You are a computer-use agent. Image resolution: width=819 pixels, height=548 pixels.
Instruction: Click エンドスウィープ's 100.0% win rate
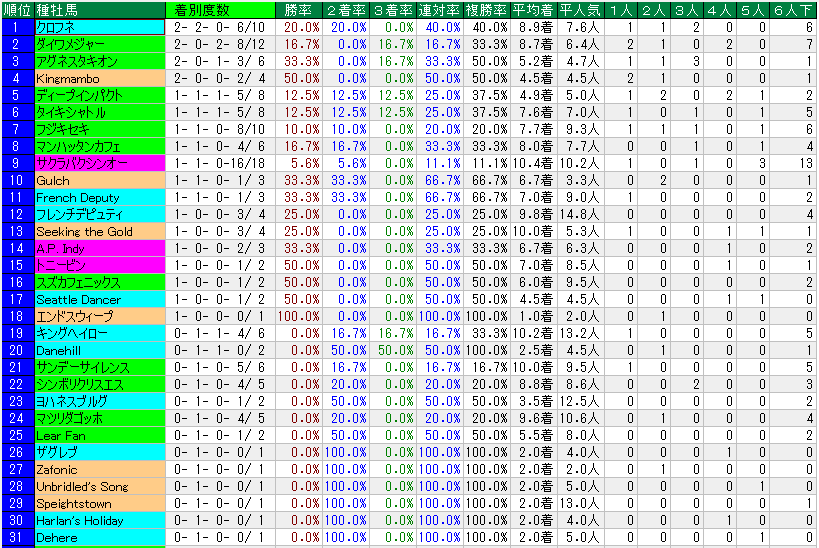tap(299, 316)
